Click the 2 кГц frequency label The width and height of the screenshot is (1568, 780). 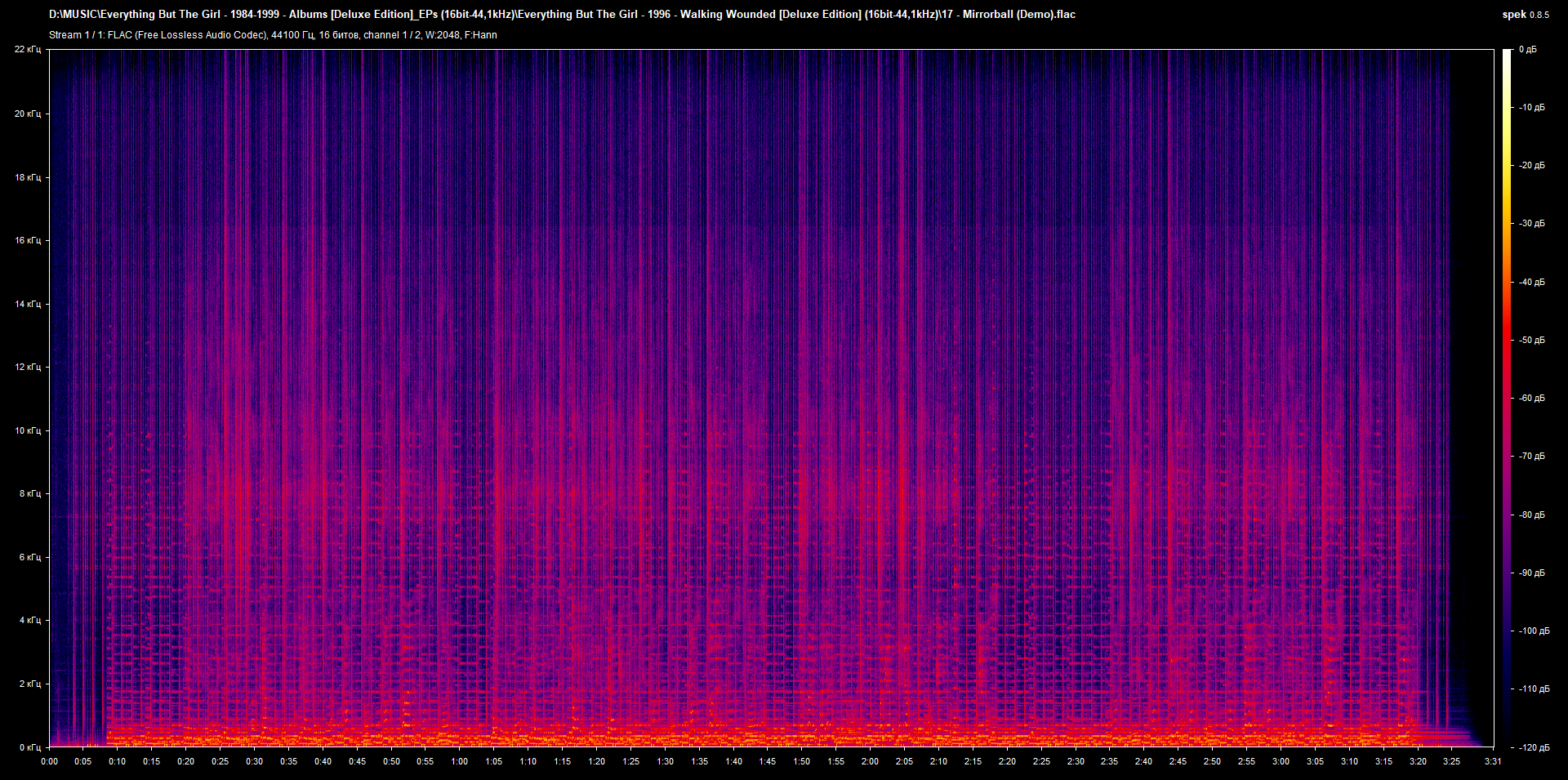[30, 684]
